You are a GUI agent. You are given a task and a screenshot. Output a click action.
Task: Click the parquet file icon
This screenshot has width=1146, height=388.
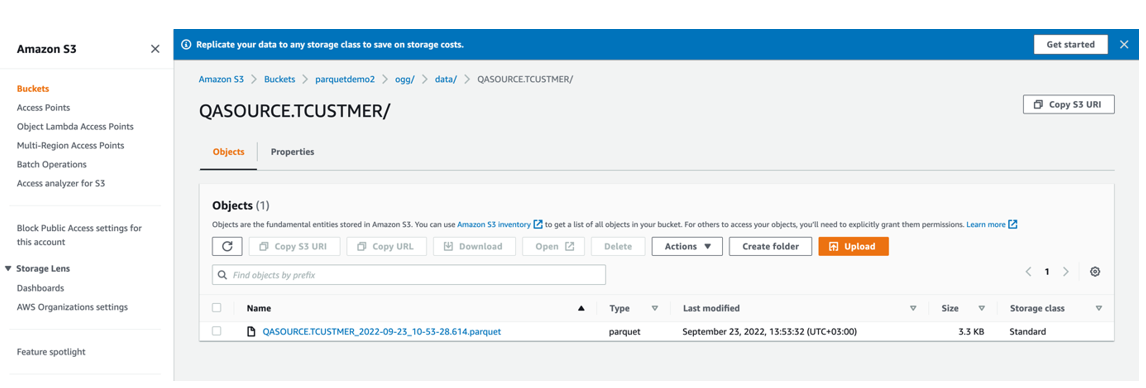point(251,332)
